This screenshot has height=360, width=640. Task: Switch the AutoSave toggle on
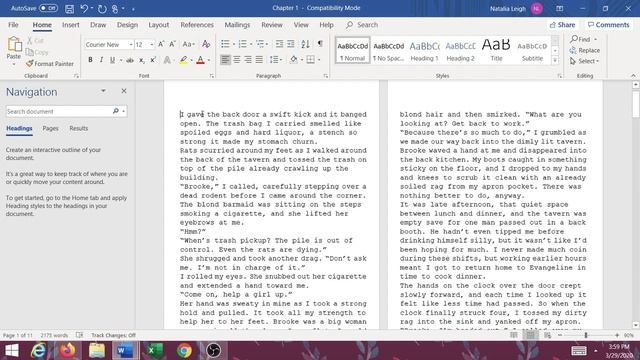pos(48,8)
